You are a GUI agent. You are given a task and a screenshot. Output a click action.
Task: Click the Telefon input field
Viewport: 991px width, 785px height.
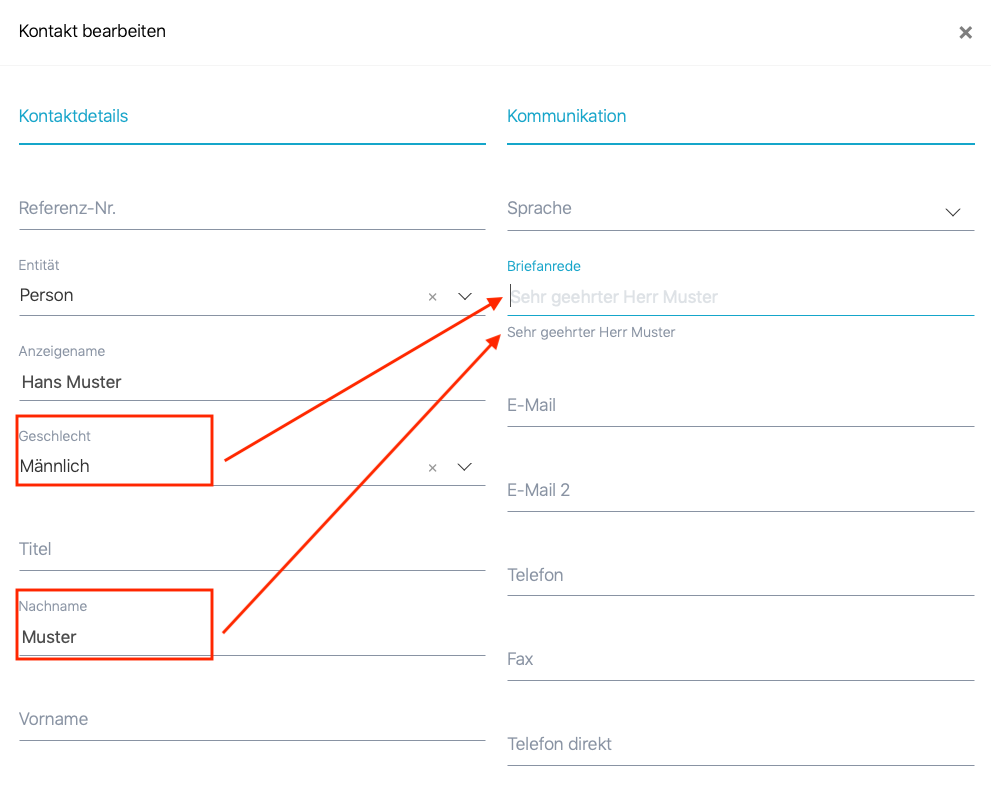pyautogui.click(x=740, y=576)
